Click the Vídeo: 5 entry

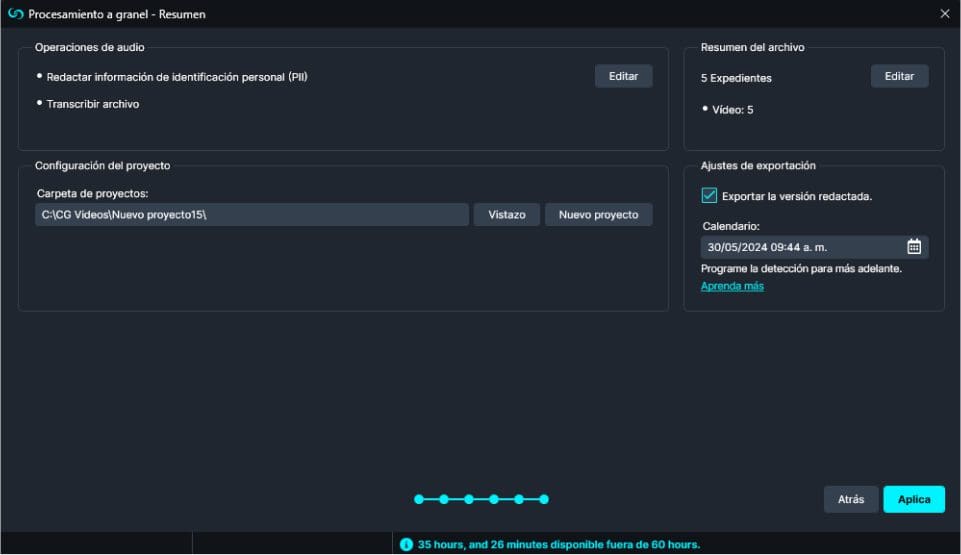[x=732, y=110]
